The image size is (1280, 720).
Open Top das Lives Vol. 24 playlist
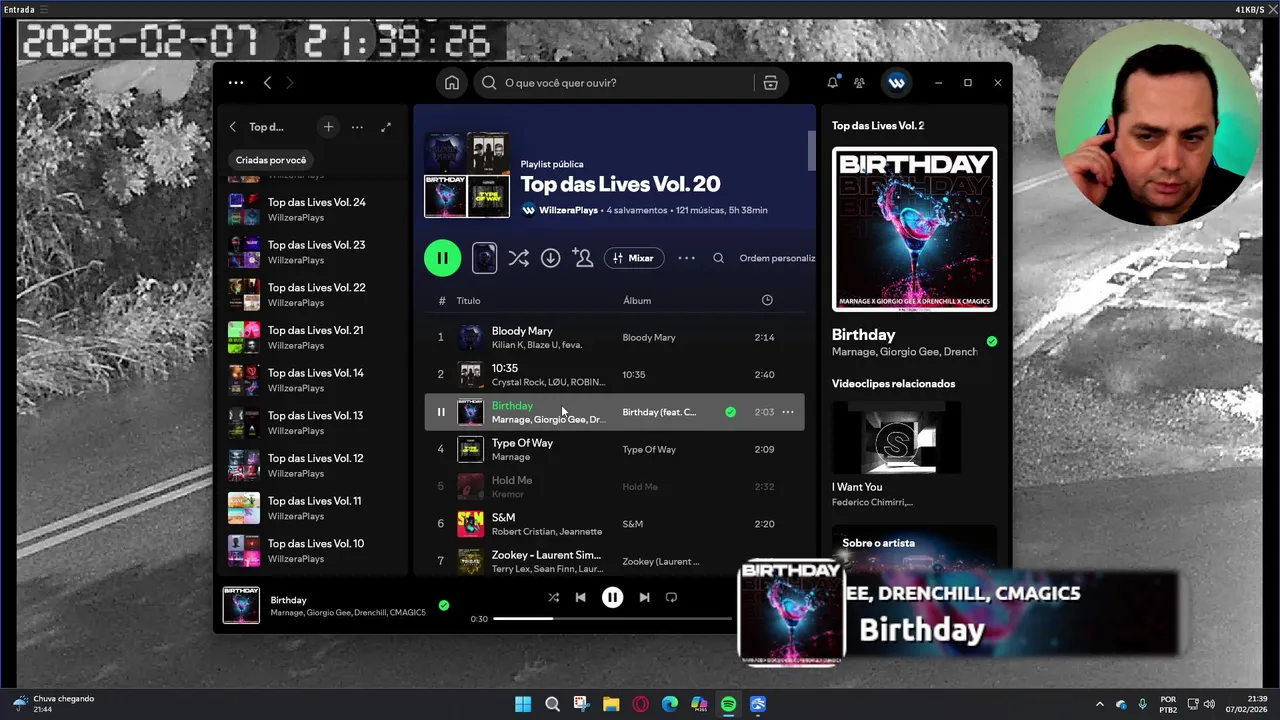313,209
